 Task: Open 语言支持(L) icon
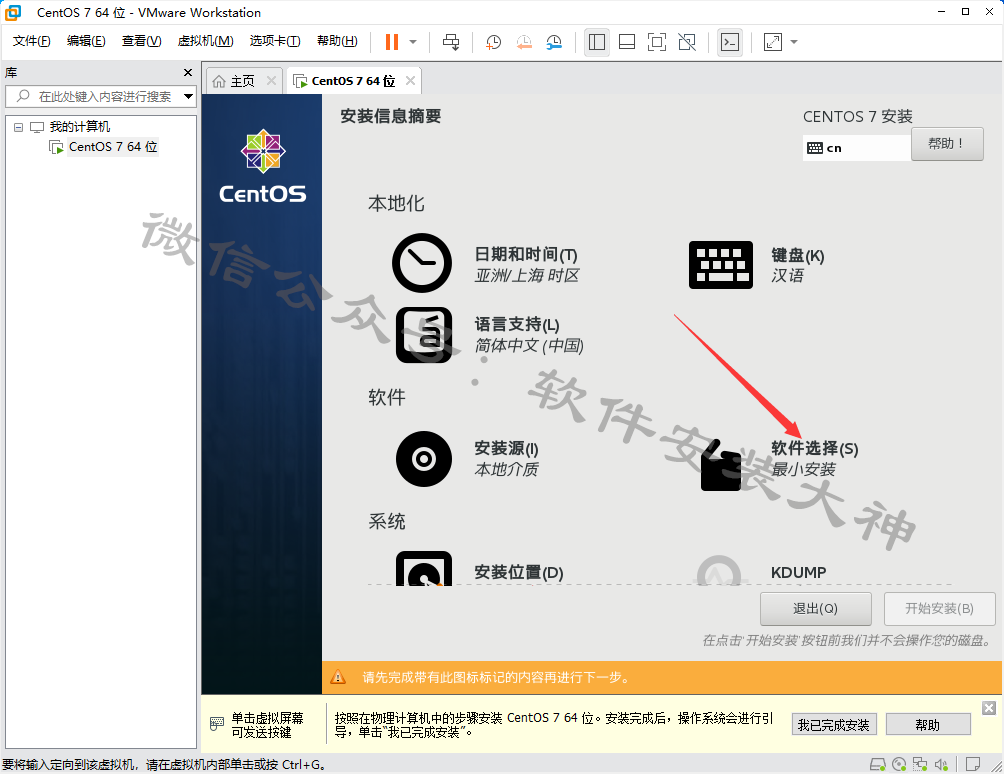click(424, 335)
